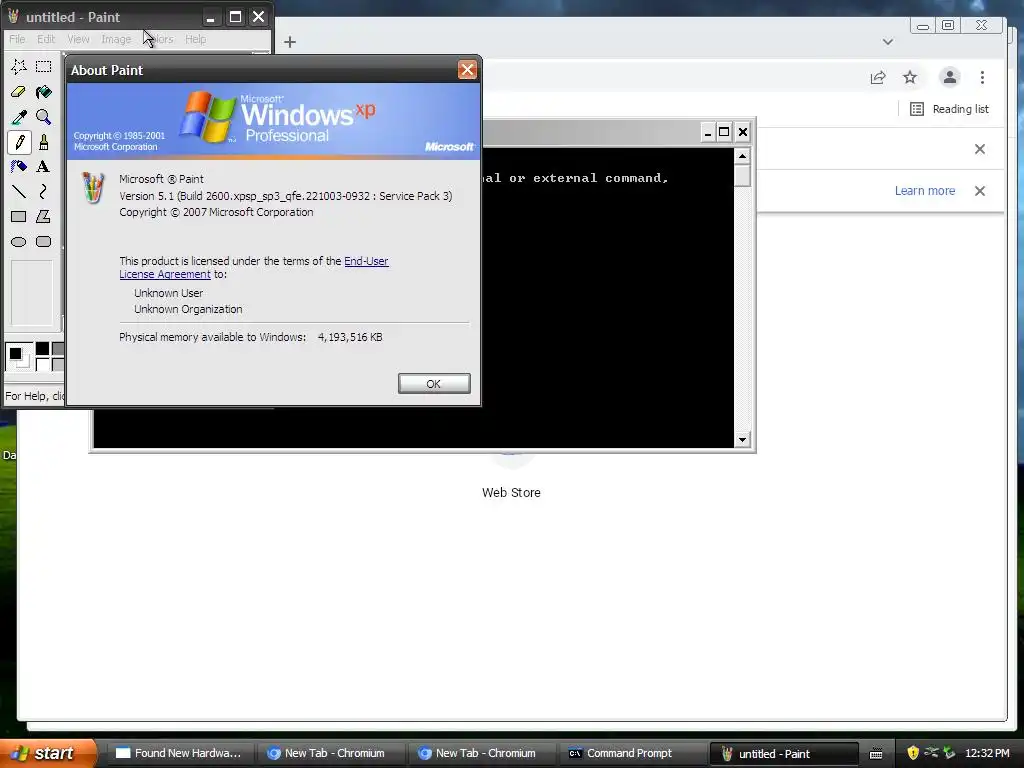
Task: Select the Free-Form Select tool in Paint
Action: point(18,67)
